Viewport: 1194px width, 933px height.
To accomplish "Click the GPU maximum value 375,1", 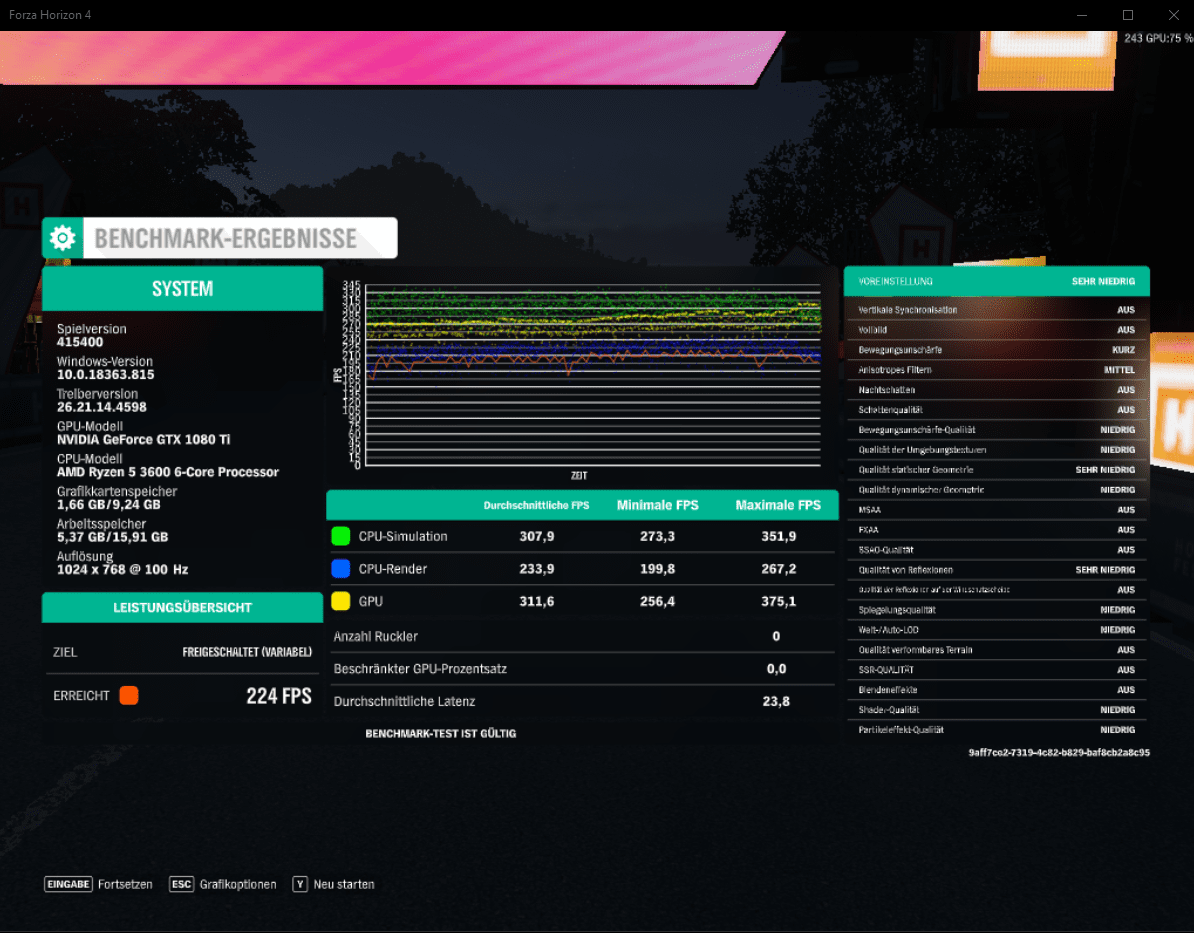I will (778, 601).
